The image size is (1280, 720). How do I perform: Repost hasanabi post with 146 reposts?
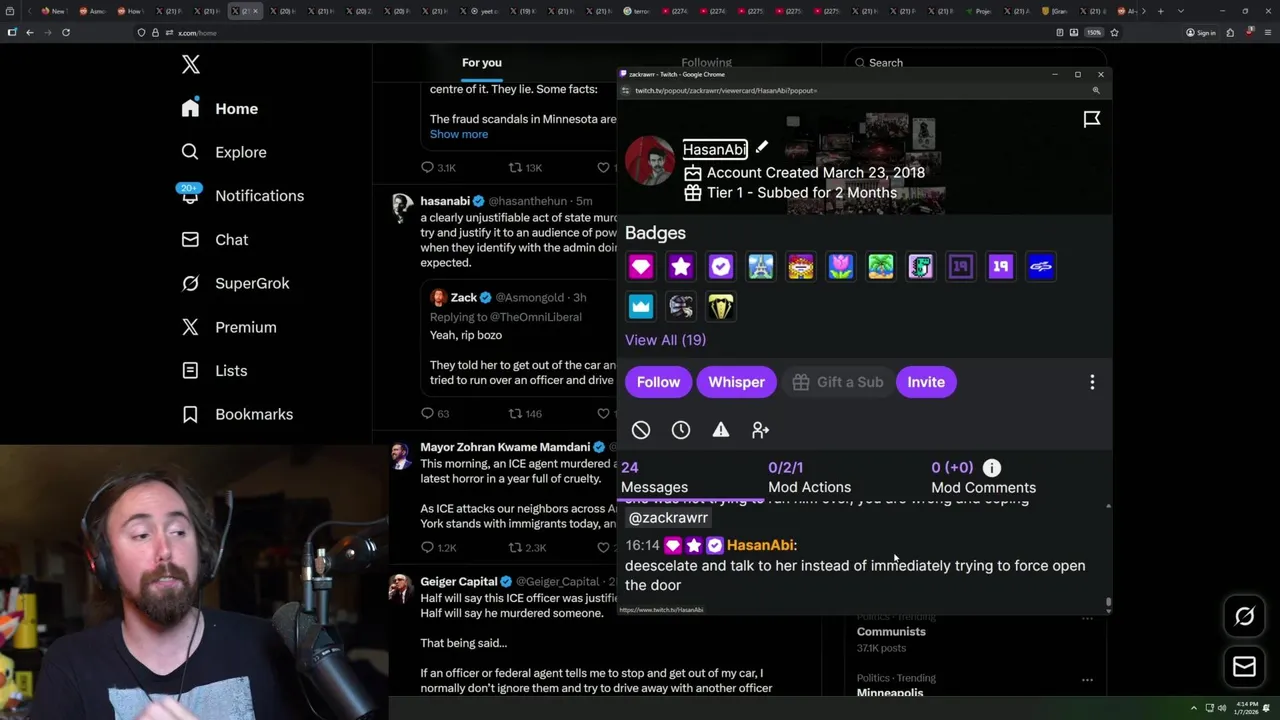(525, 413)
